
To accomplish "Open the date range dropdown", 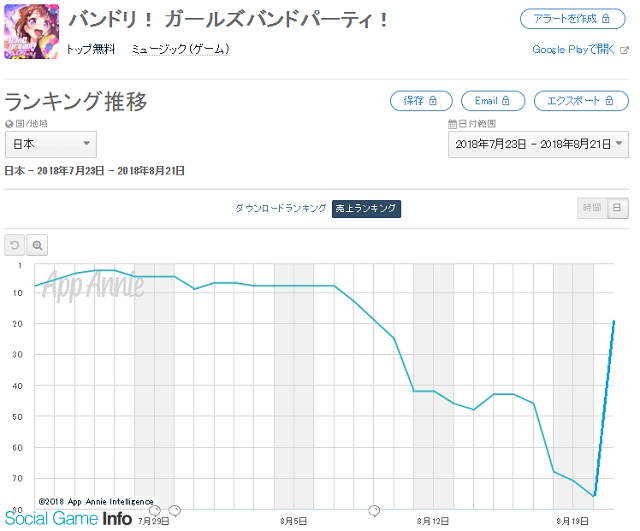I will tap(538, 144).
